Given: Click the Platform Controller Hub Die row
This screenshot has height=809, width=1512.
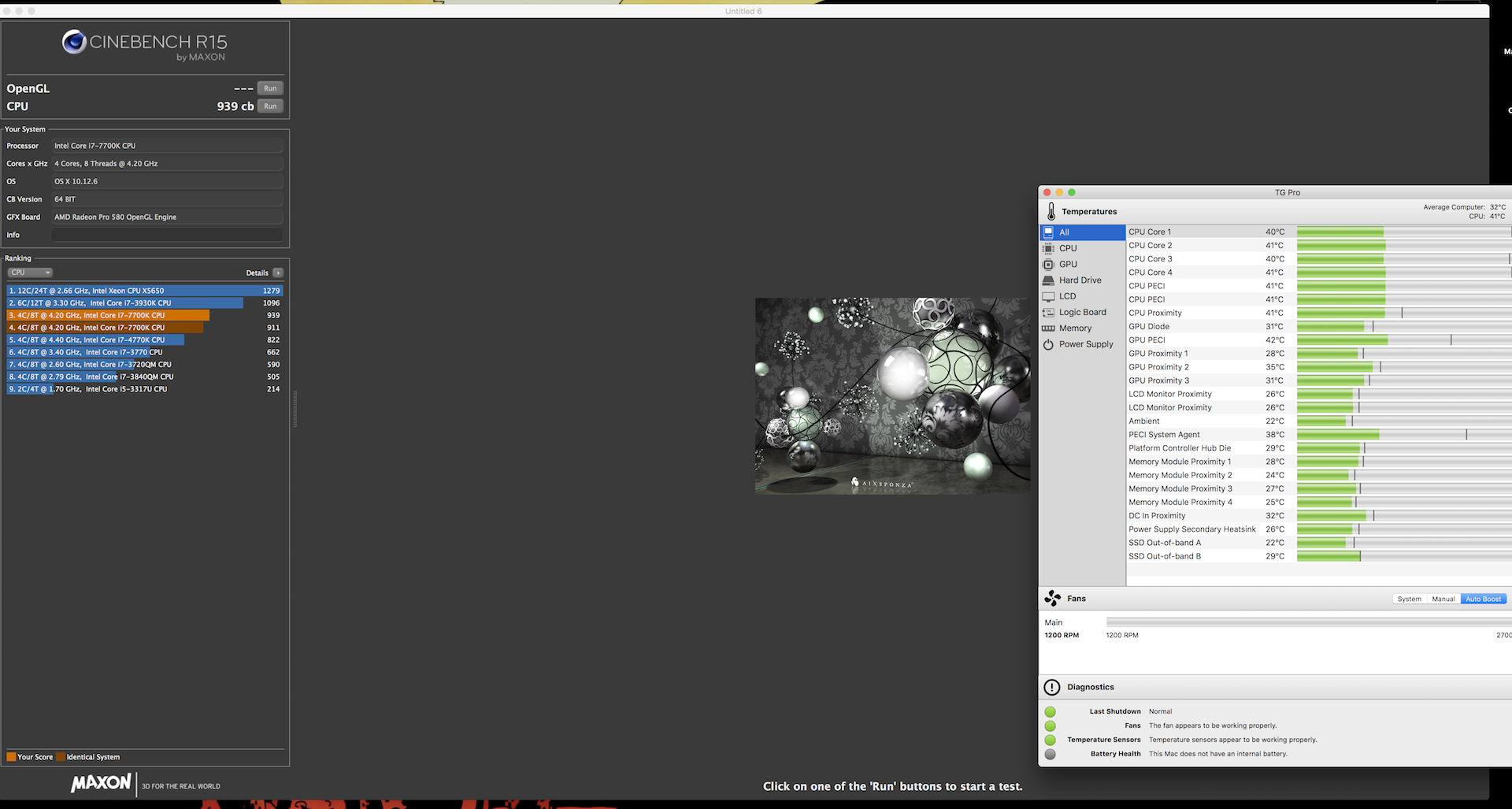Looking at the screenshot, I should [1319, 448].
